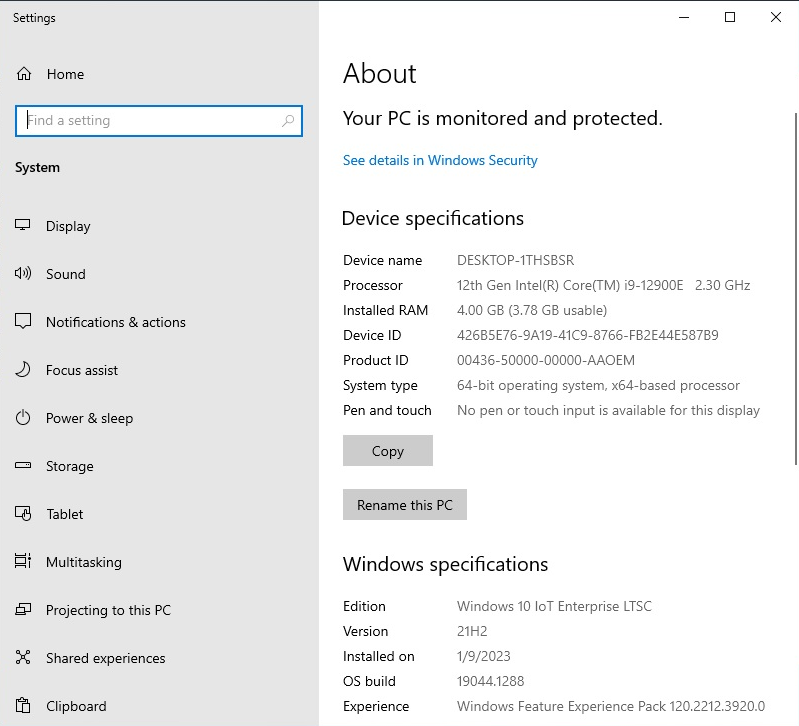Click the Projecting to this PC icon
Image resolution: width=799 pixels, height=726 pixels.
click(x=23, y=609)
